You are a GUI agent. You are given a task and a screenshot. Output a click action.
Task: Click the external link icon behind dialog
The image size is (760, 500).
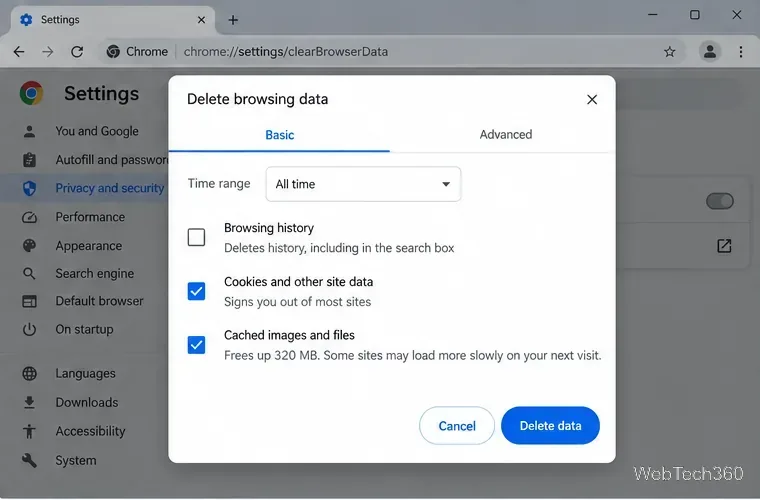click(724, 246)
